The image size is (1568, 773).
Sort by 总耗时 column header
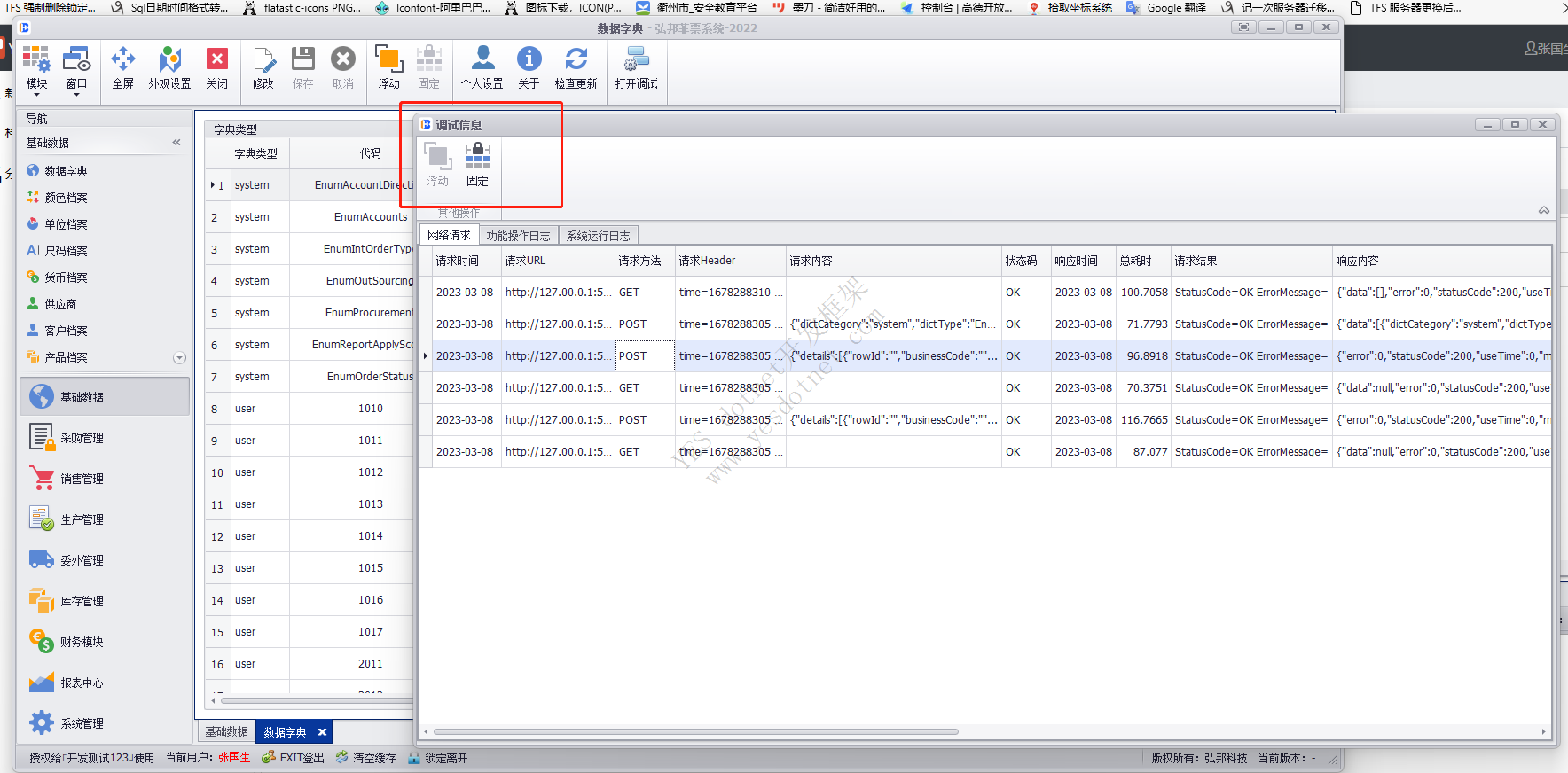(1144, 261)
